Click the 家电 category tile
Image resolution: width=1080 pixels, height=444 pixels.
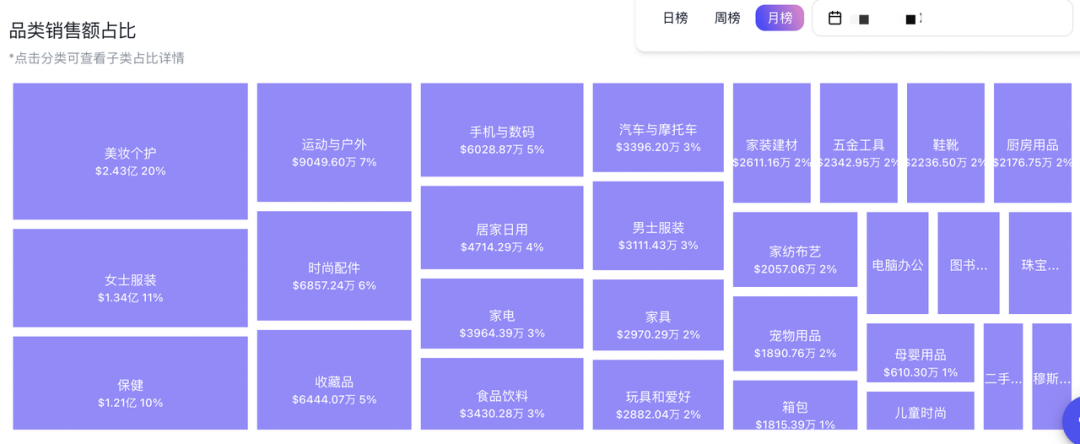pyautogui.click(x=502, y=314)
